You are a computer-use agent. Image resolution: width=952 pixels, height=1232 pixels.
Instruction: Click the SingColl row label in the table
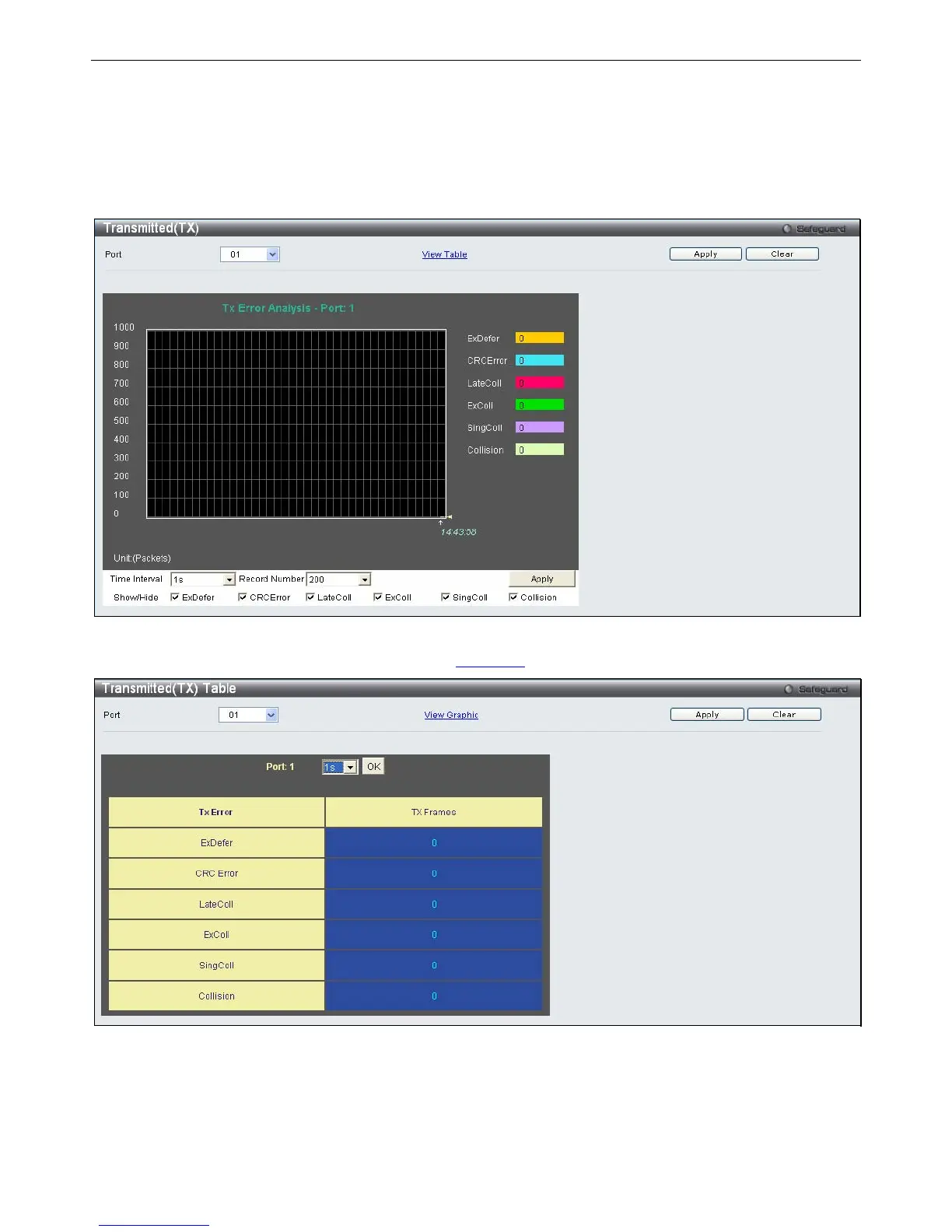(x=216, y=965)
